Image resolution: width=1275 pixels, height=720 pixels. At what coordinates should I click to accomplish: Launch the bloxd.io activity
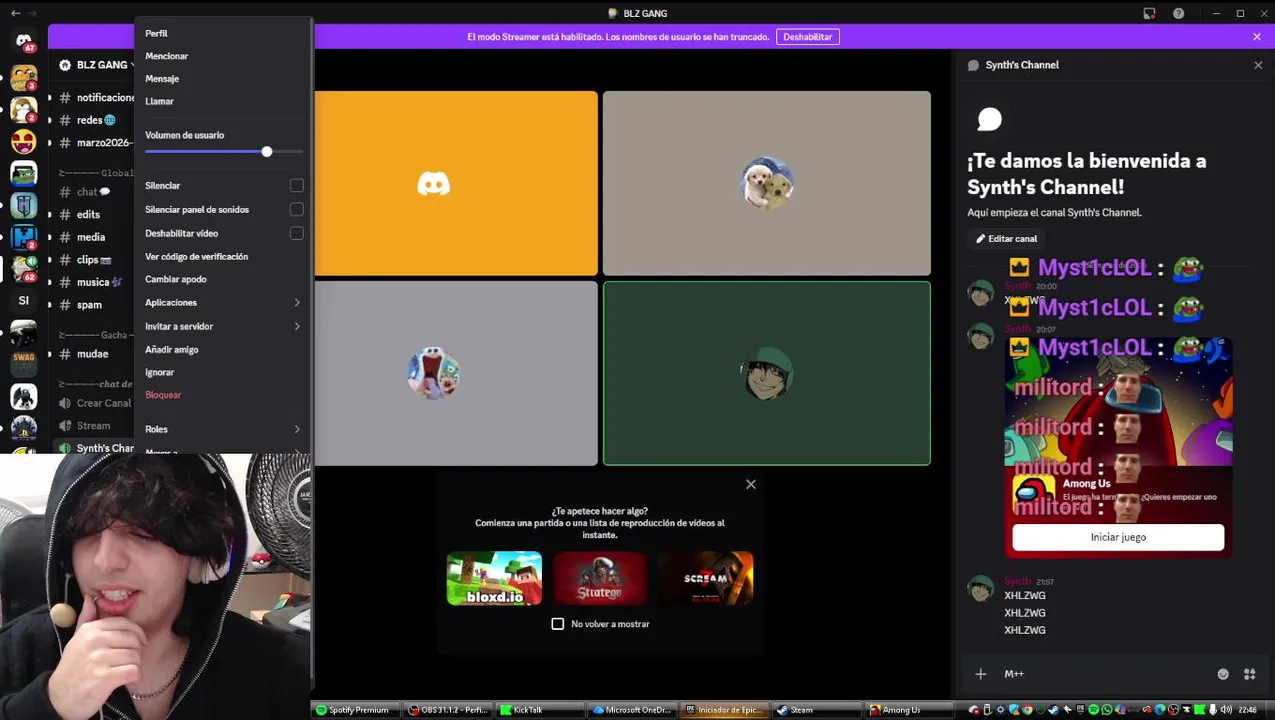494,578
